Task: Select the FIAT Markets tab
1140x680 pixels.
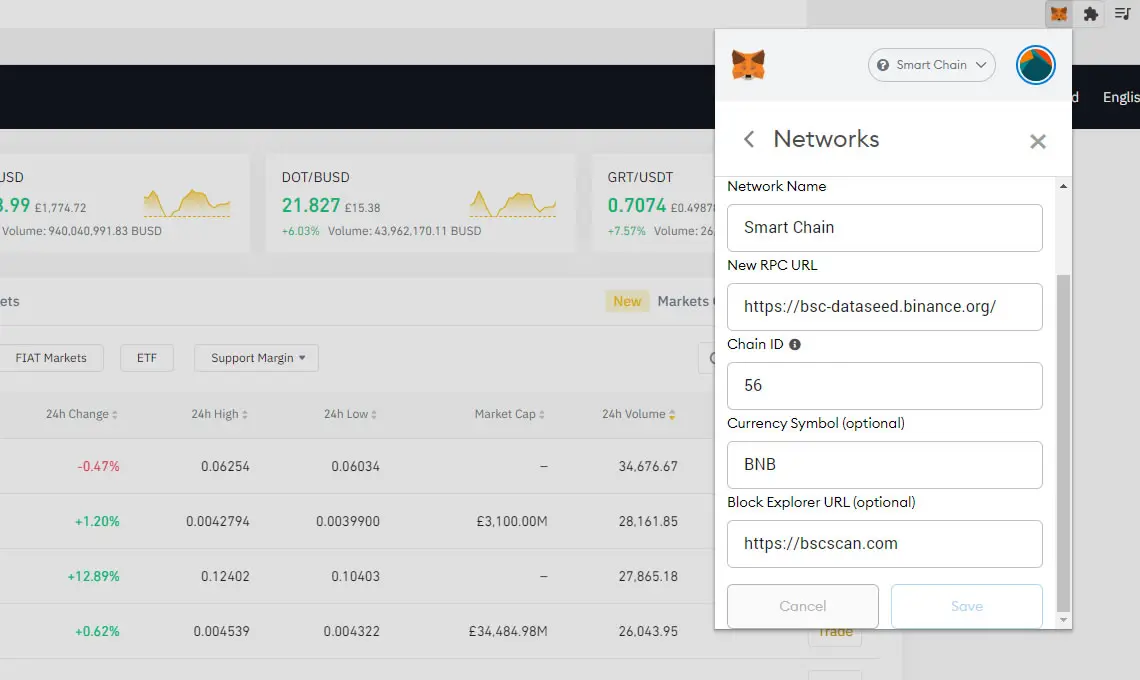Action: pyautogui.click(x=51, y=358)
